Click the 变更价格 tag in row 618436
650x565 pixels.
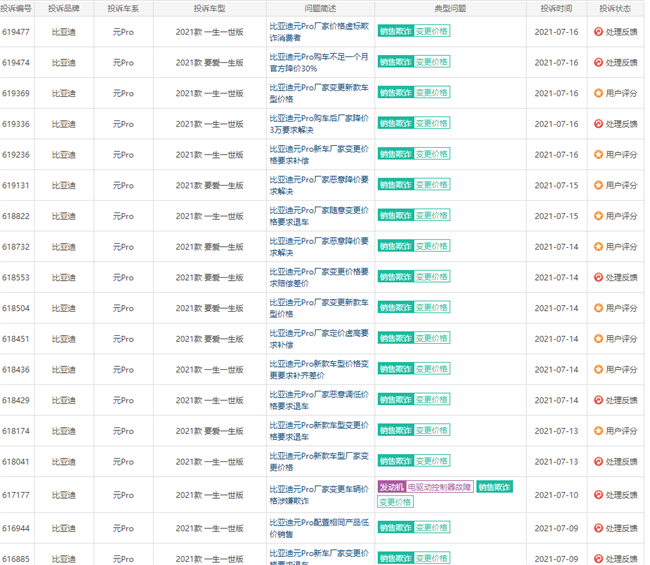pyautogui.click(x=432, y=369)
